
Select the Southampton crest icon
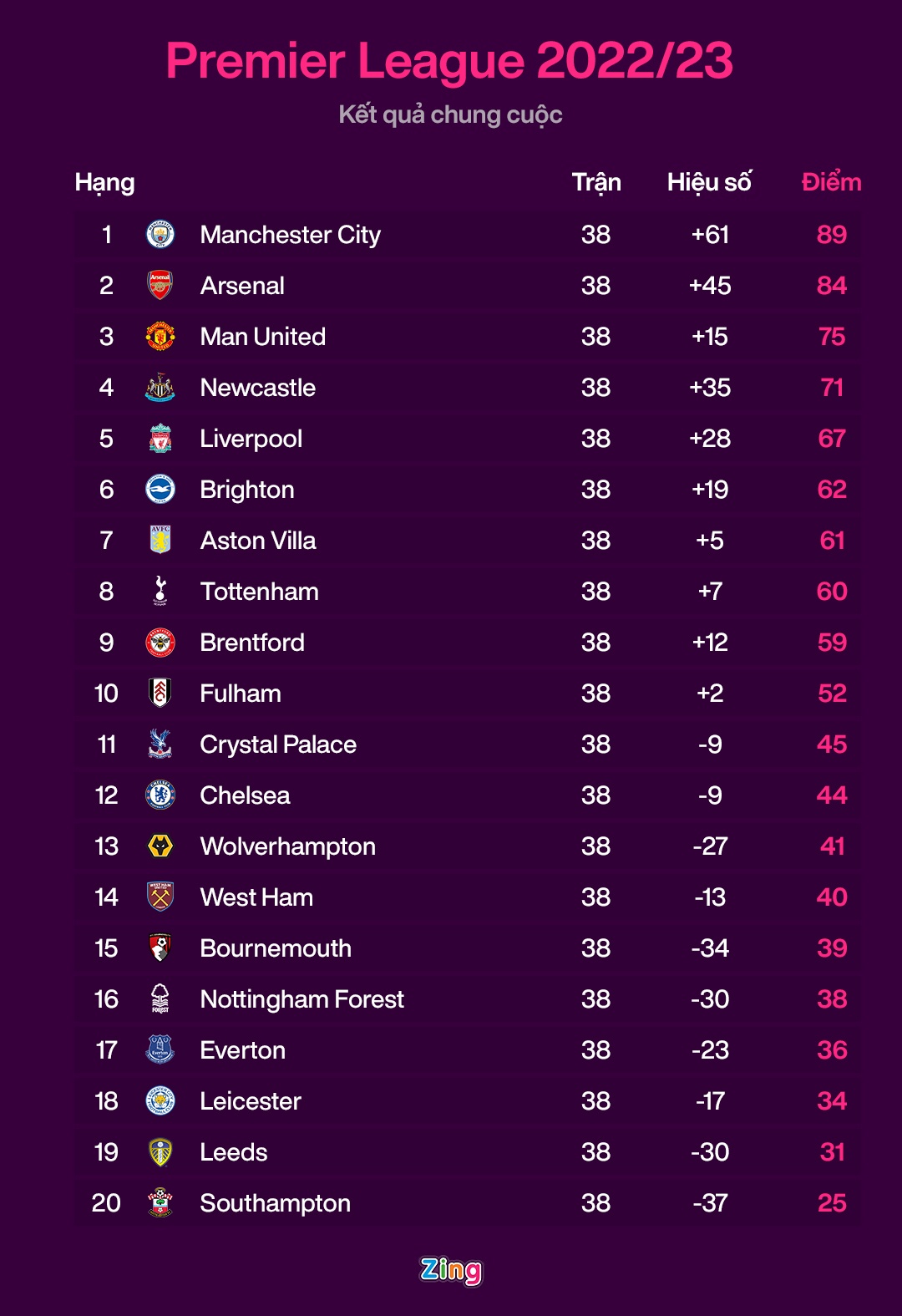pos(160,1203)
